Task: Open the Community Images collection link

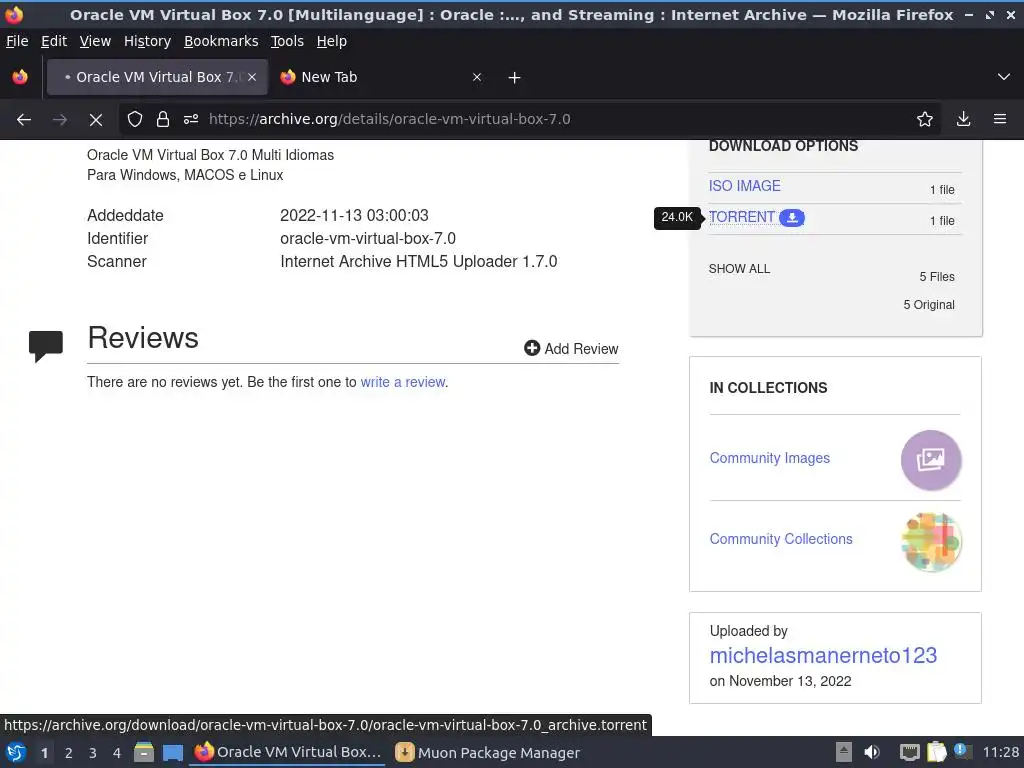Action: click(769, 458)
